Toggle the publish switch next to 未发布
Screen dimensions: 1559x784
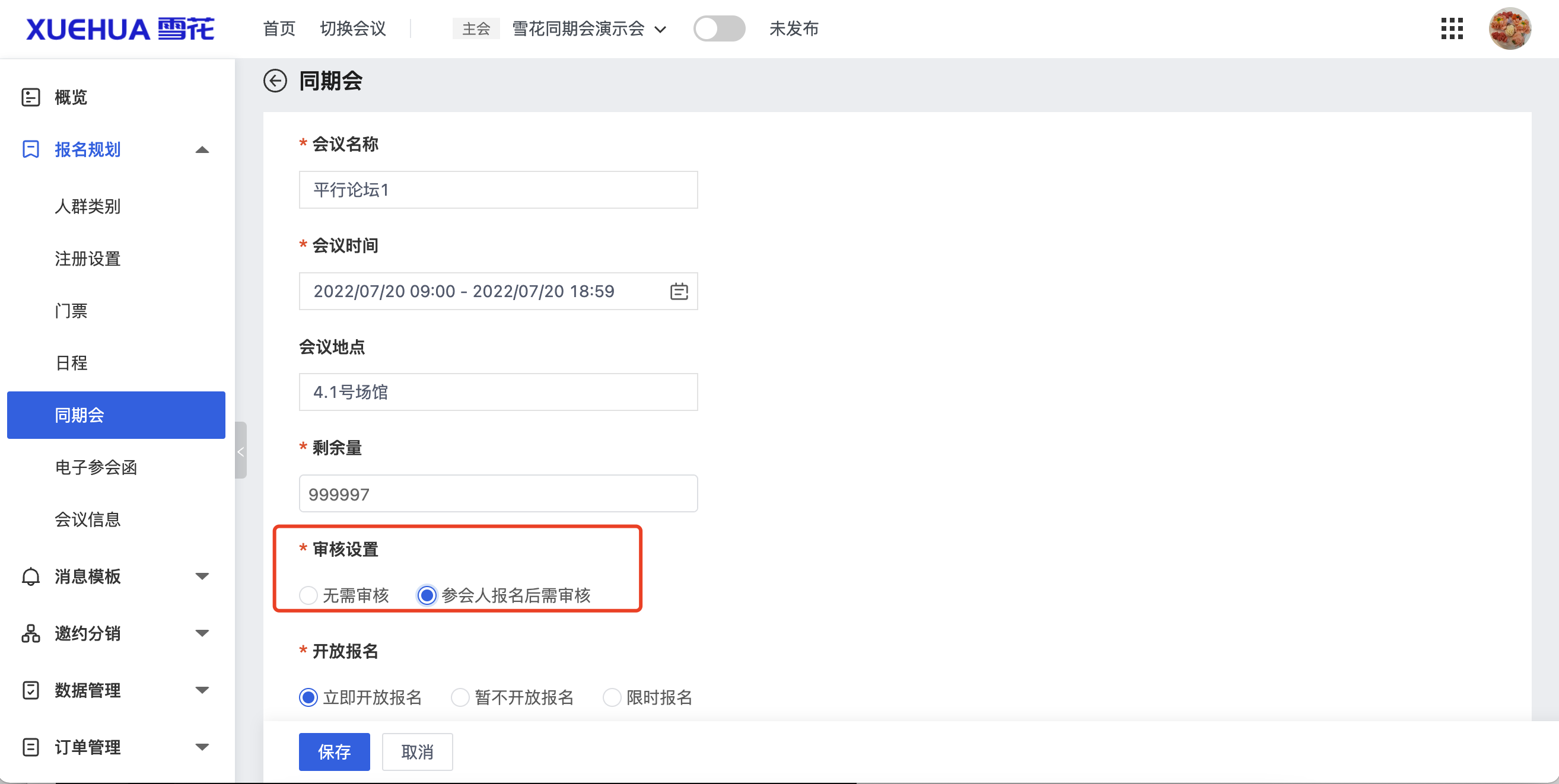(x=719, y=28)
